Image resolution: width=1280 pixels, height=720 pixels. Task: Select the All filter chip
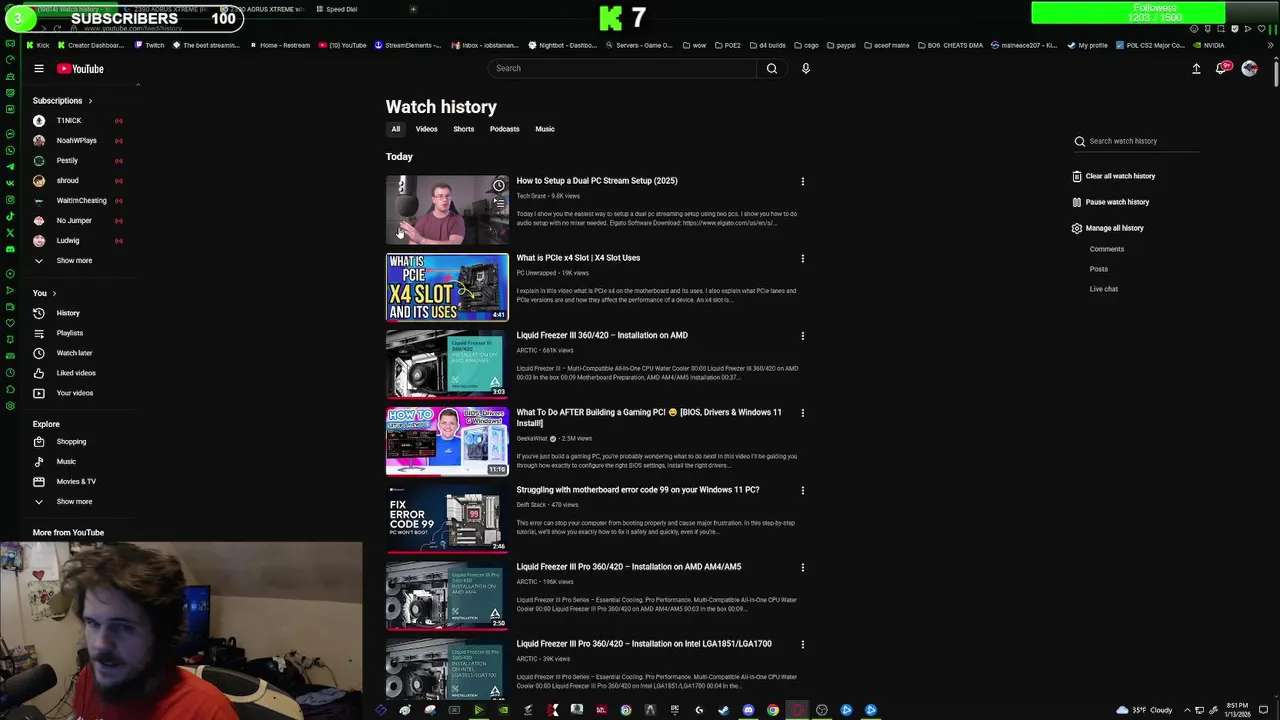coord(396,129)
